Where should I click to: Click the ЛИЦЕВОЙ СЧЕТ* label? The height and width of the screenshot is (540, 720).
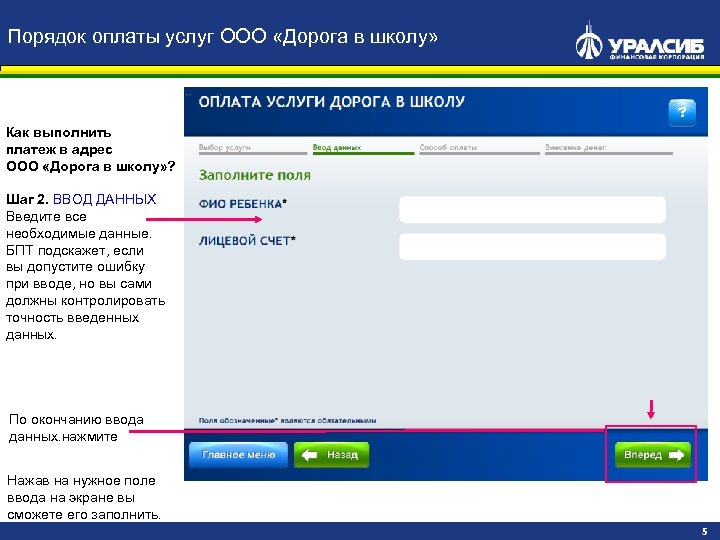tap(247, 241)
